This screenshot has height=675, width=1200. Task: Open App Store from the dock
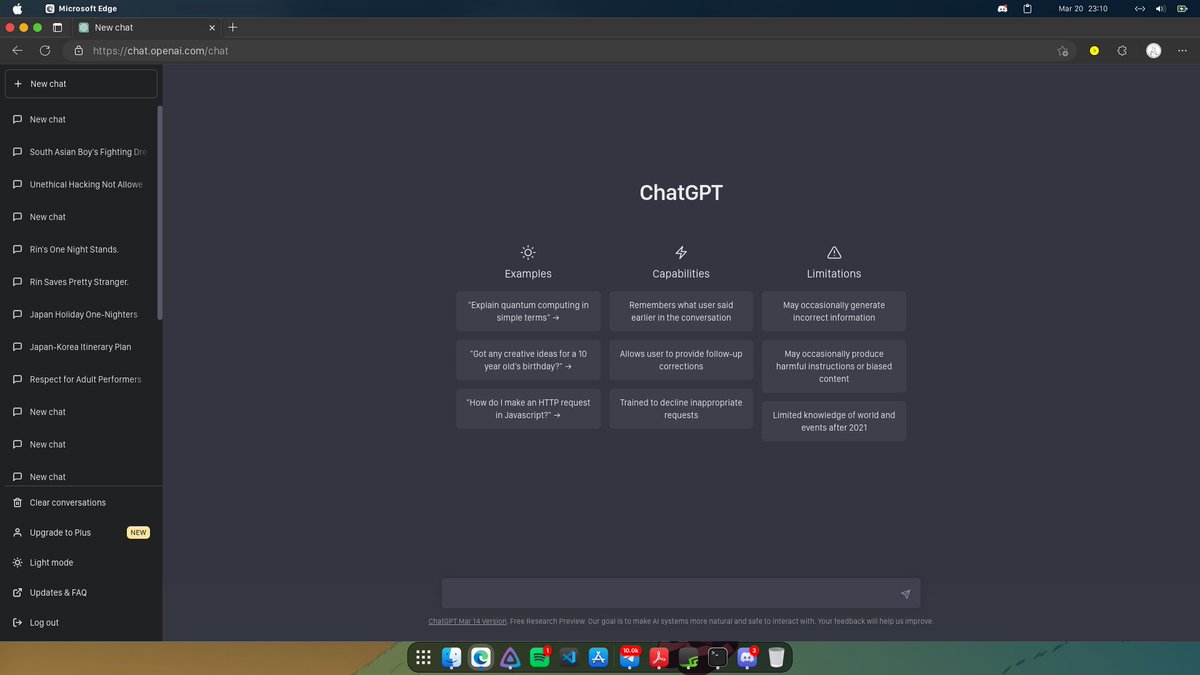coord(599,657)
